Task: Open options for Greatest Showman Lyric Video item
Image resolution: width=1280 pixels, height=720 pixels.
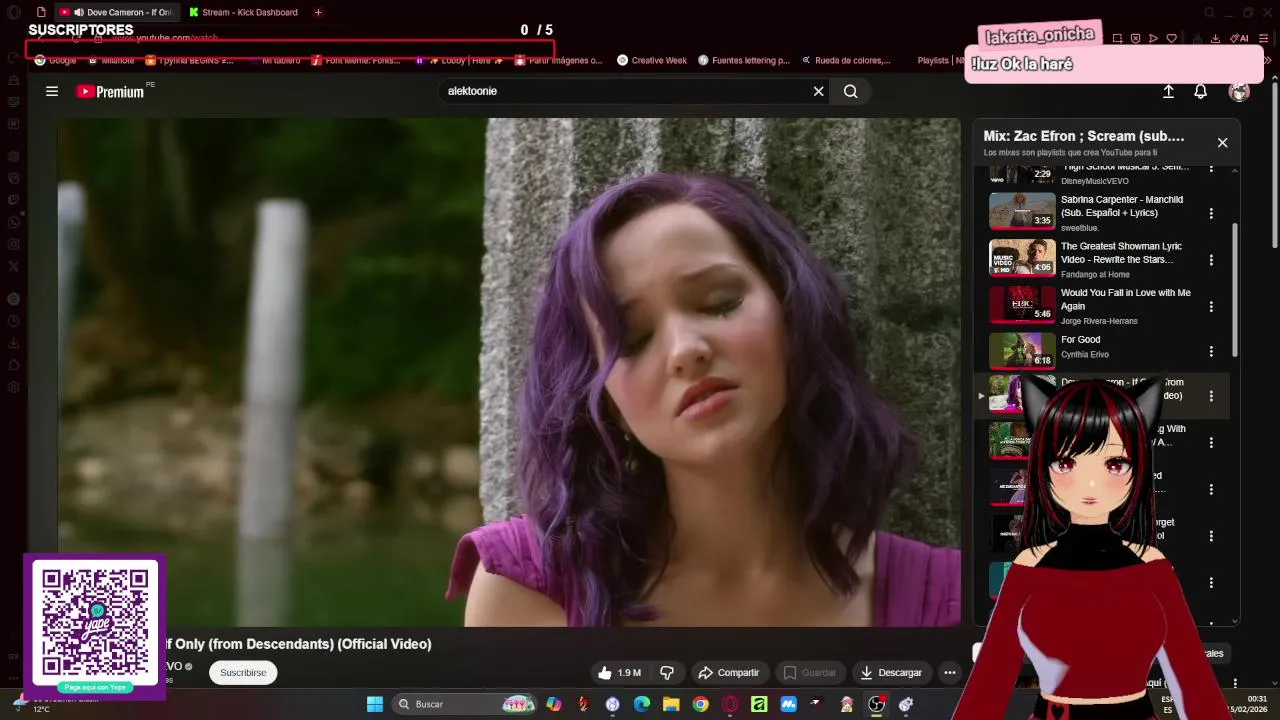Action: point(1211,260)
